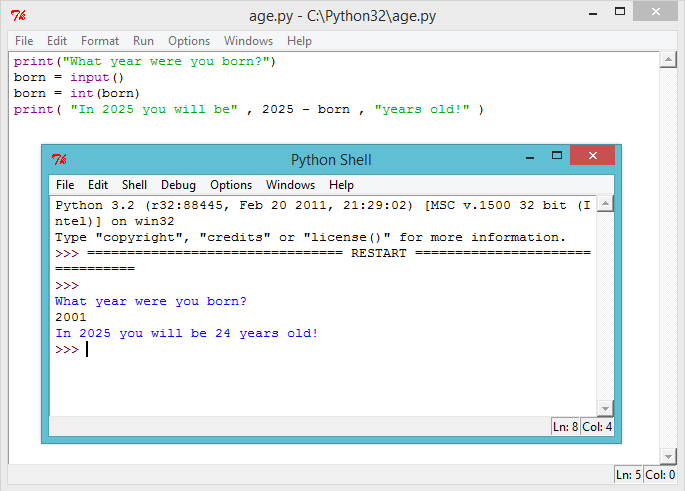Click the age.py editor scrollbar down arrow
Image resolution: width=685 pixels, height=491 pixels.
click(667, 455)
